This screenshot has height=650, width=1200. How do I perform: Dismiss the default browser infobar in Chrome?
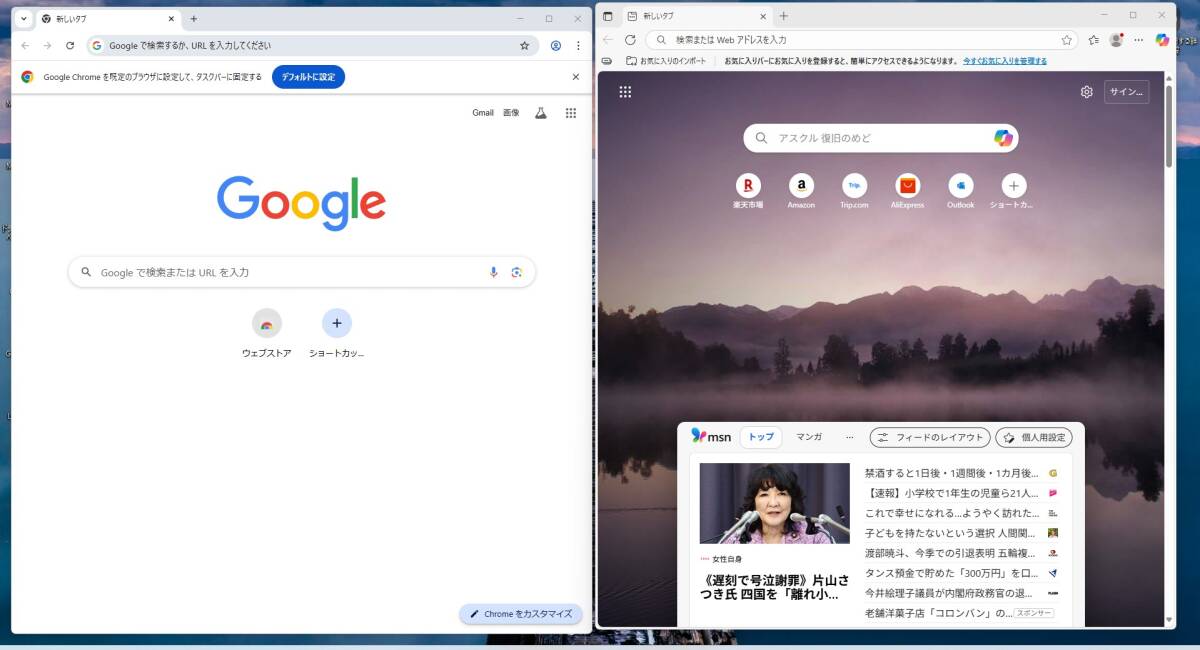coord(576,77)
